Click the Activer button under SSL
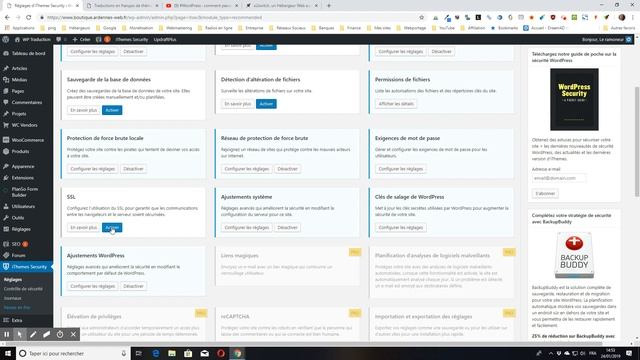The height and width of the screenshot is (360, 640). click(112, 227)
